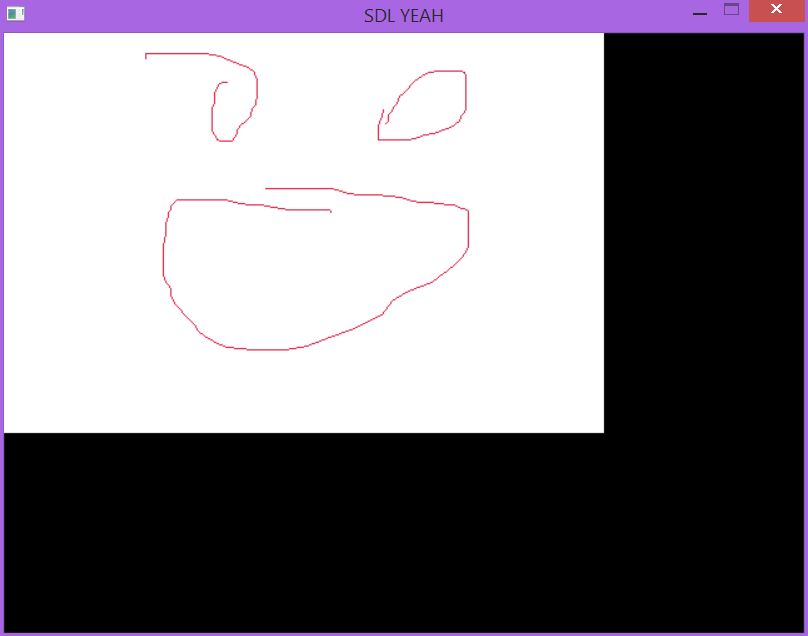Close the SDL YEAH window
This screenshot has height=636, width=808.
click(x=778, y=11)
